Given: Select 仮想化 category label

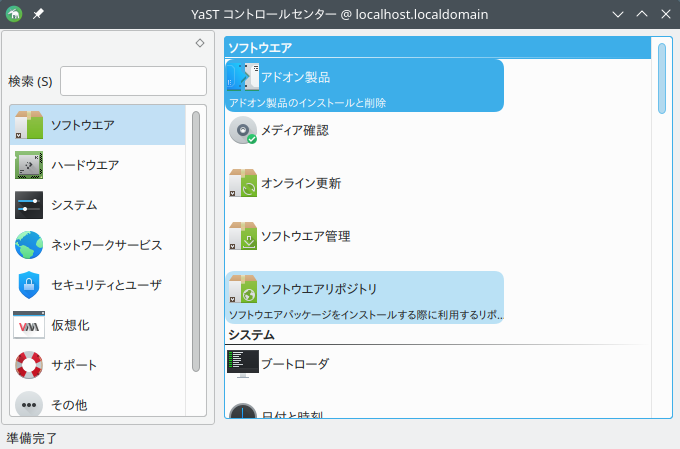Looking at the screenshot, I should tap(70, 325).
